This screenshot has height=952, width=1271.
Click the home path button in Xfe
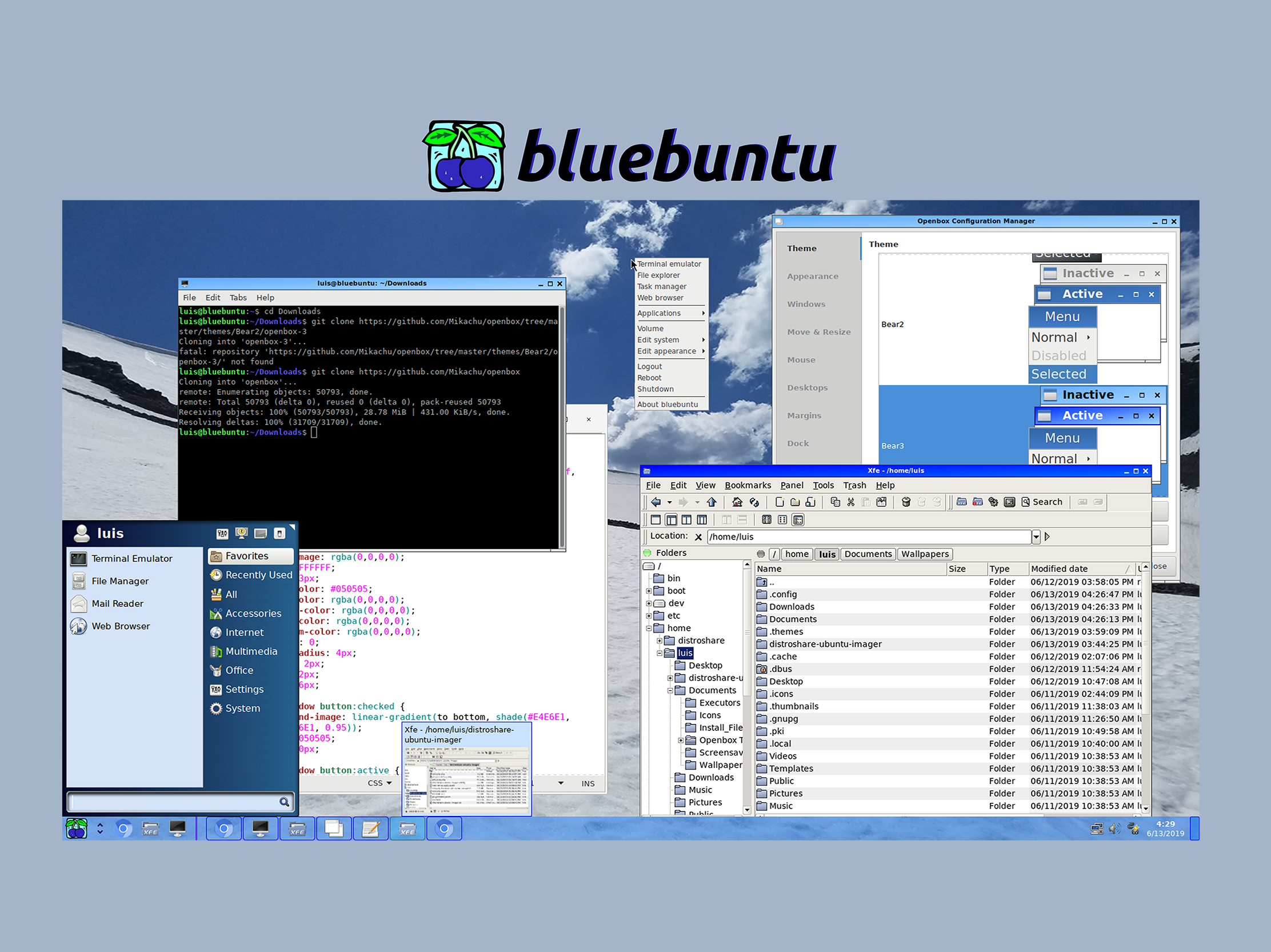(x=797, y=554)
